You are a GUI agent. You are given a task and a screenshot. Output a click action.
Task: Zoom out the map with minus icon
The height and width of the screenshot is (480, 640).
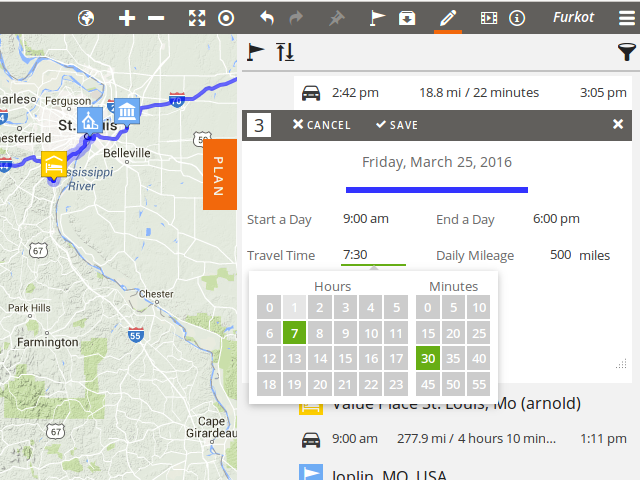click(x=156, y=18)
